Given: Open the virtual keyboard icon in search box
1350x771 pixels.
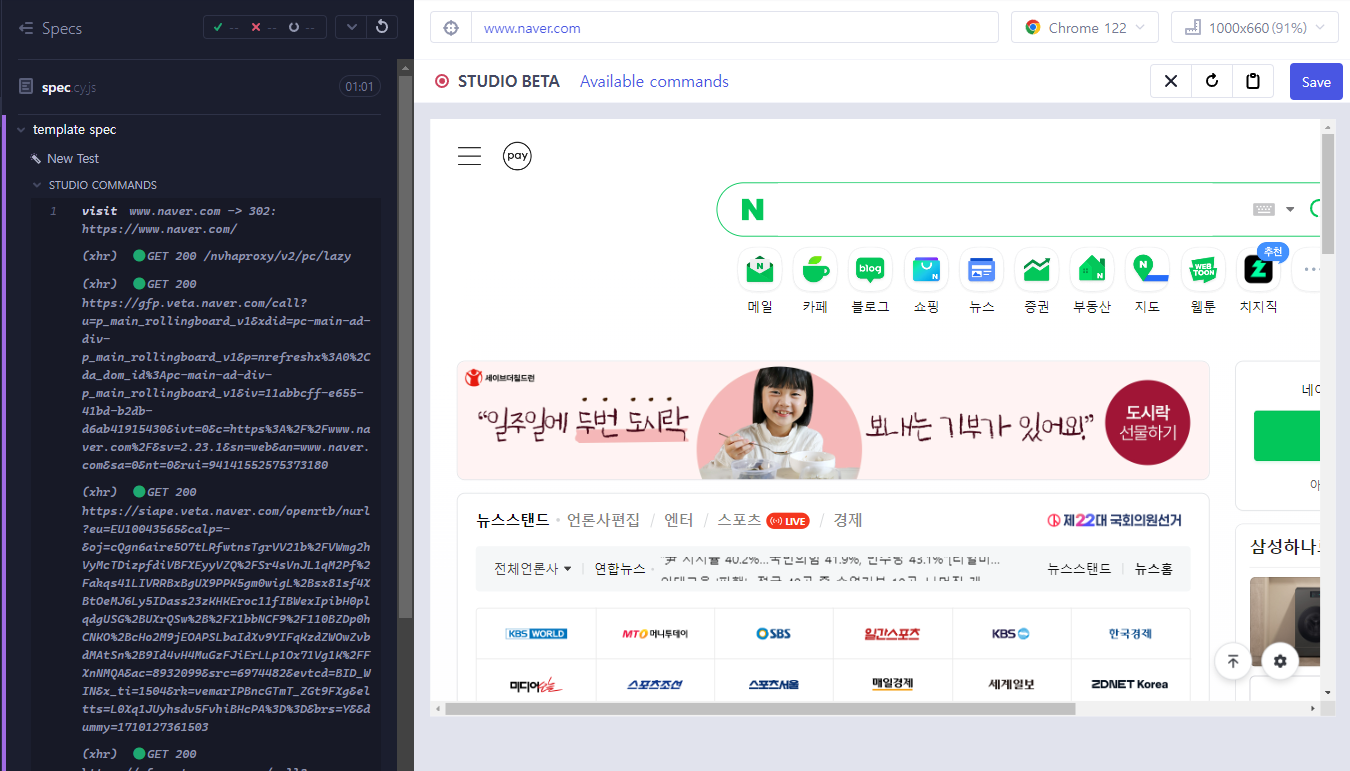Looking at the screenshot, I should tap(1264, 209).
